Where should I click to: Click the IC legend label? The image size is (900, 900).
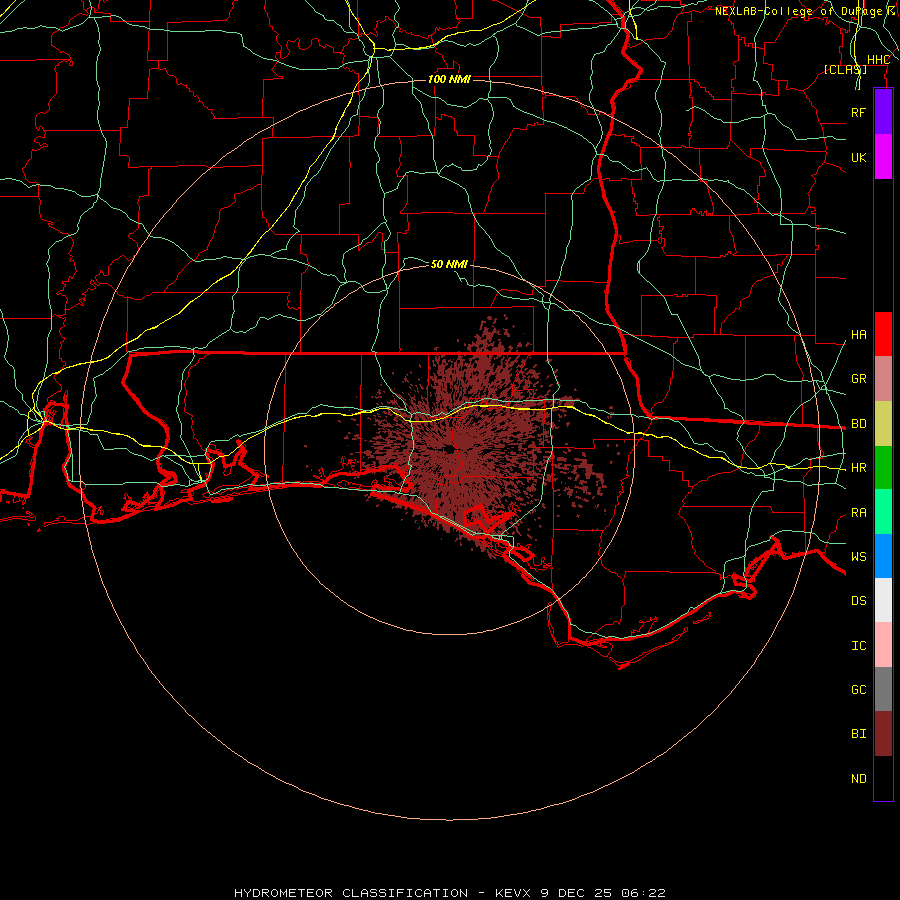(858, 646)
